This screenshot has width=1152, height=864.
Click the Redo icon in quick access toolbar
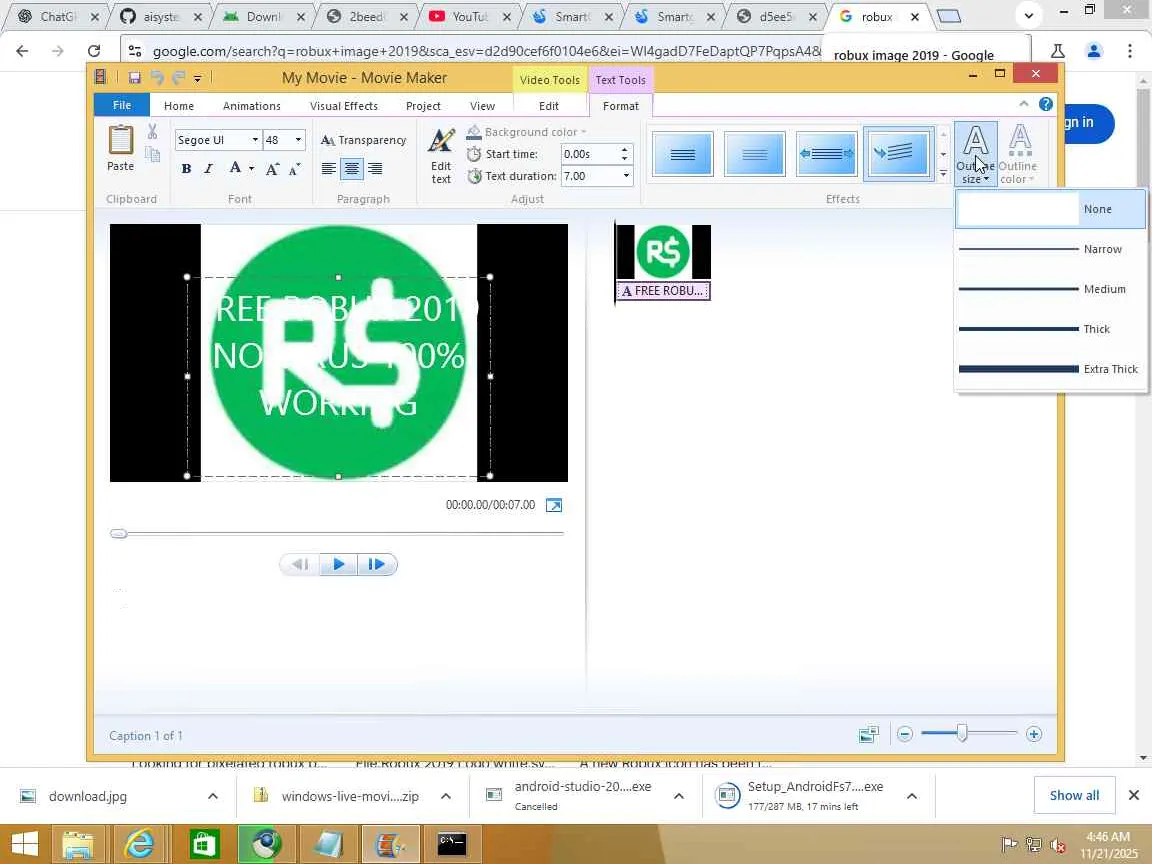pos(179,77)
